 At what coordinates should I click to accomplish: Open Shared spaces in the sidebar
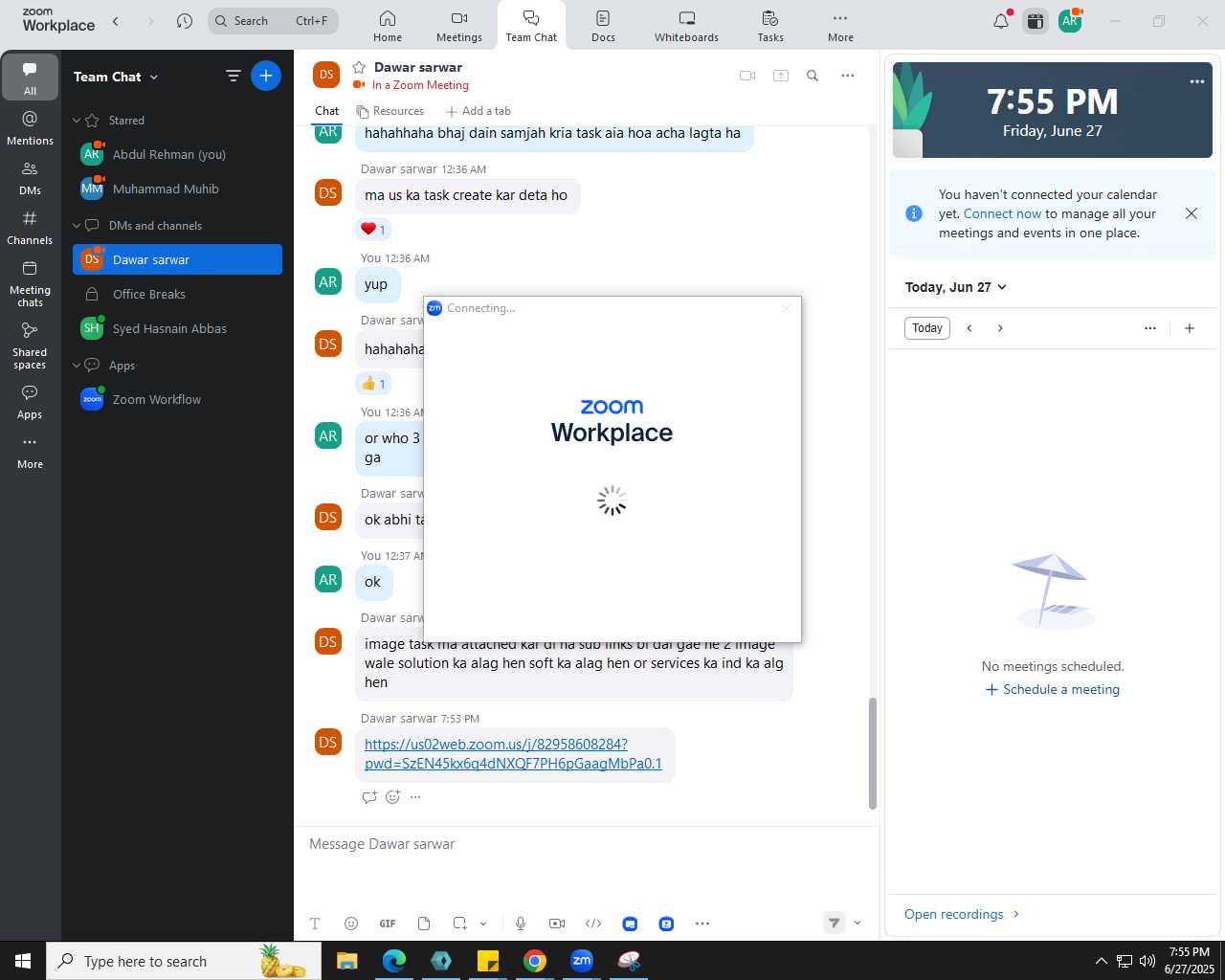pyautogui.click(x=30, y=345)
